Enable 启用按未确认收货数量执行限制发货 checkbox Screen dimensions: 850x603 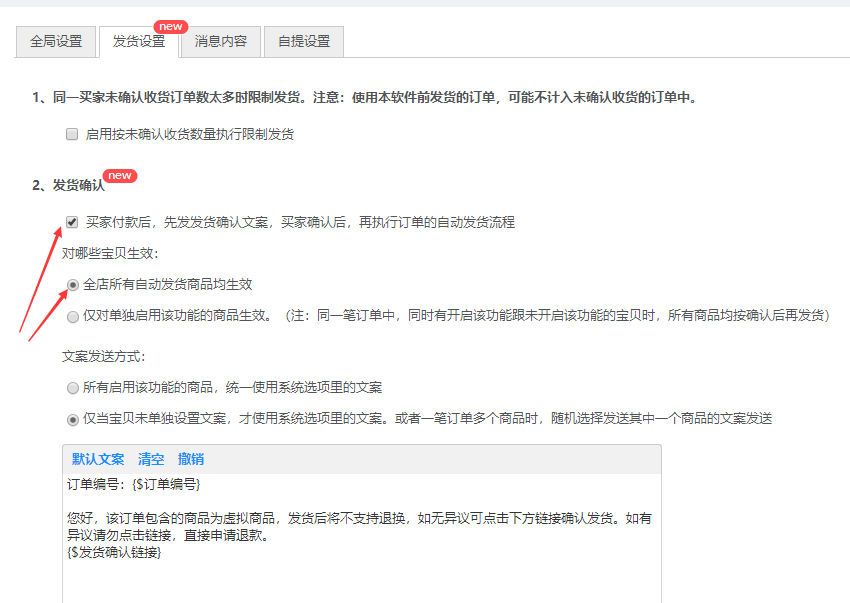tap(72, 134)
